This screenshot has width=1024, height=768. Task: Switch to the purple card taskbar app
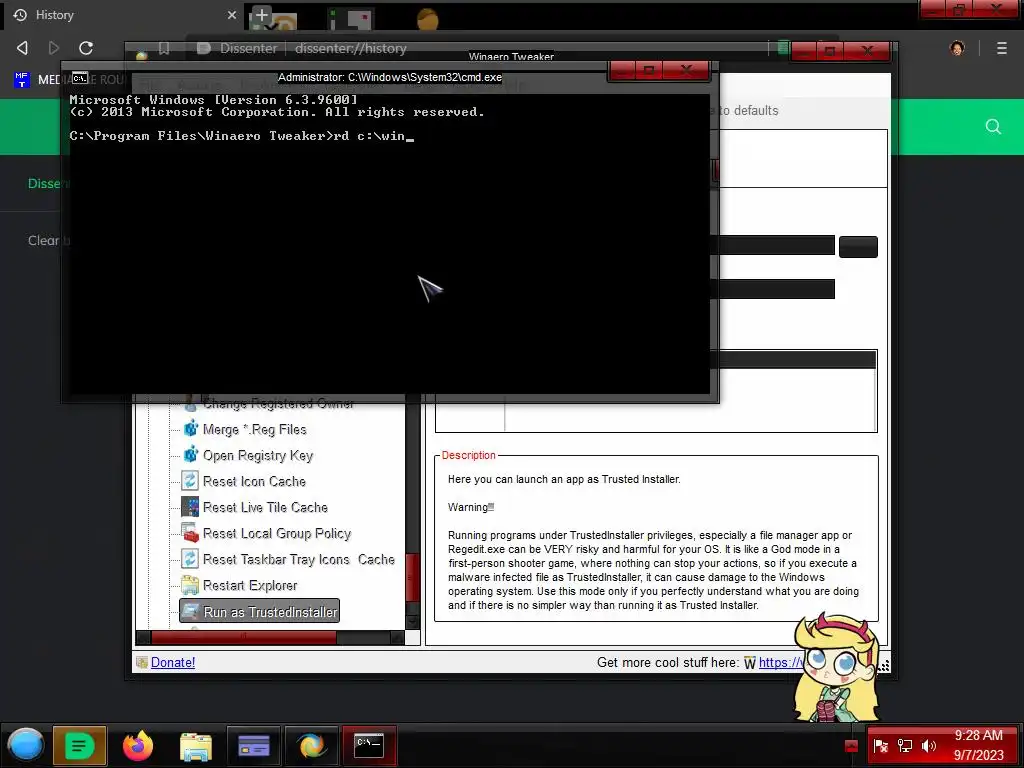click(x=253, y=745)
